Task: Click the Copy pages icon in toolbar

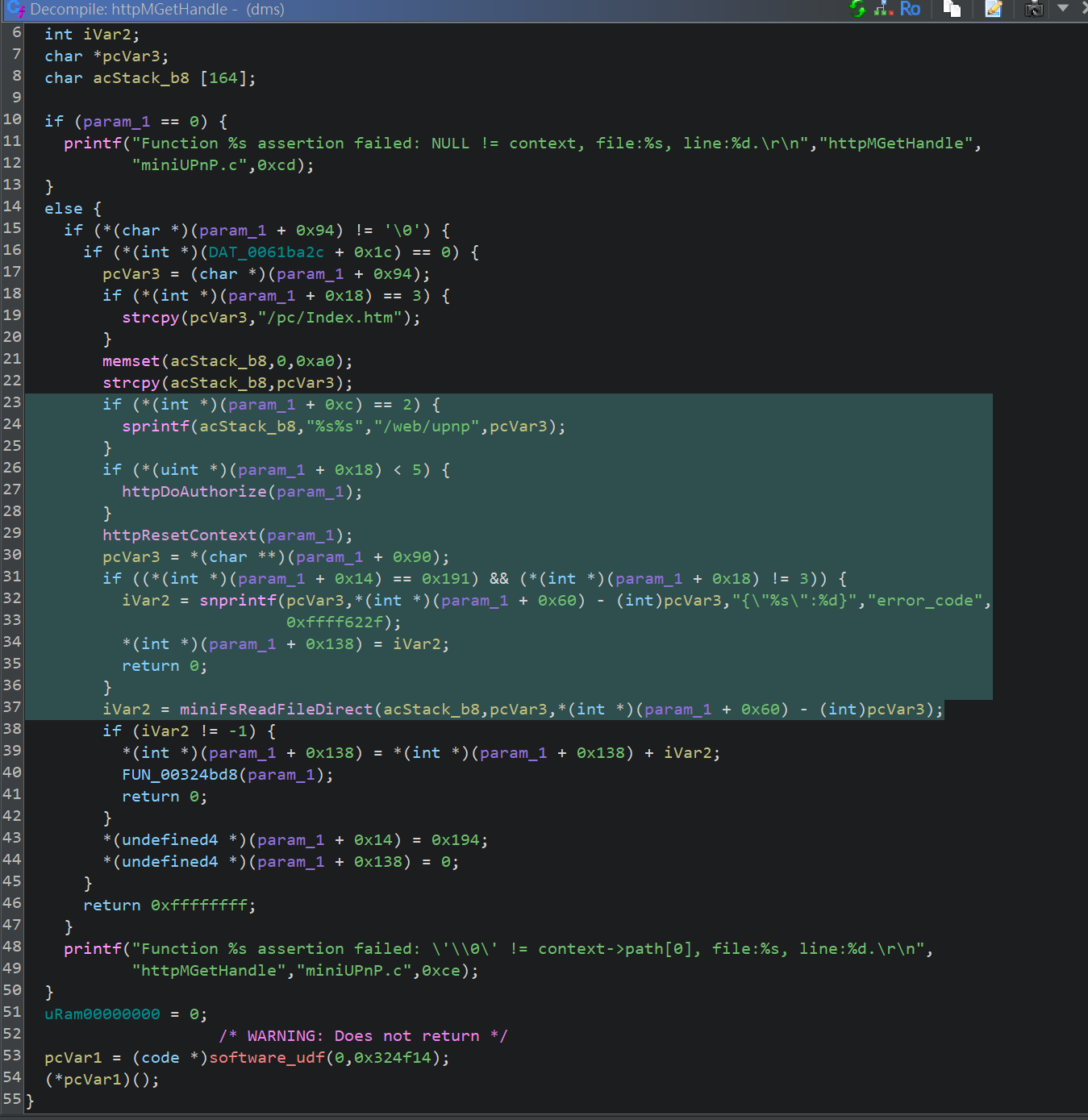Action: pyautogui.click(x=953, y=9)
